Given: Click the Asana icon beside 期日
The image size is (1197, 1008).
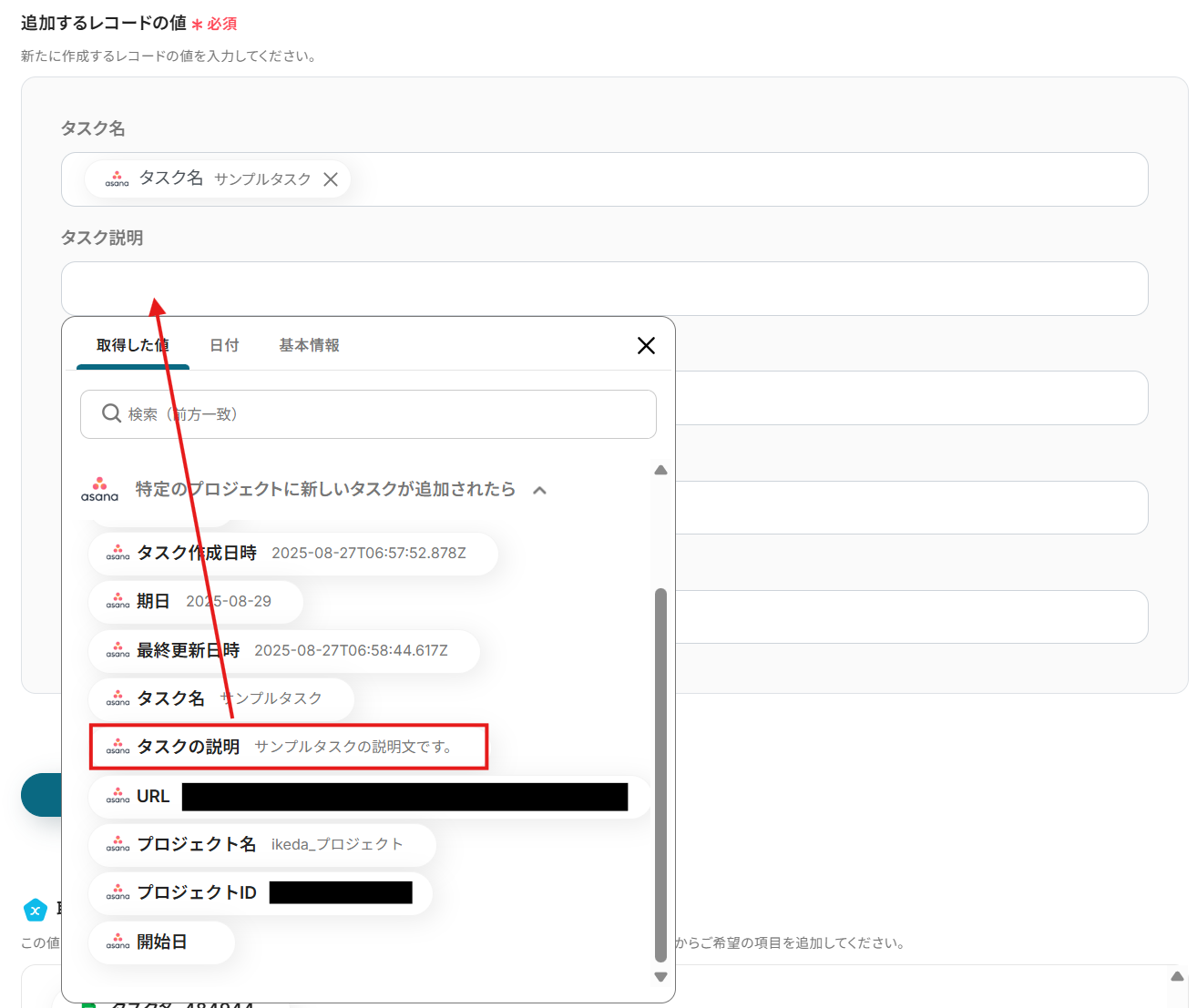Looking at the screenshot, I should coord(118,601).
